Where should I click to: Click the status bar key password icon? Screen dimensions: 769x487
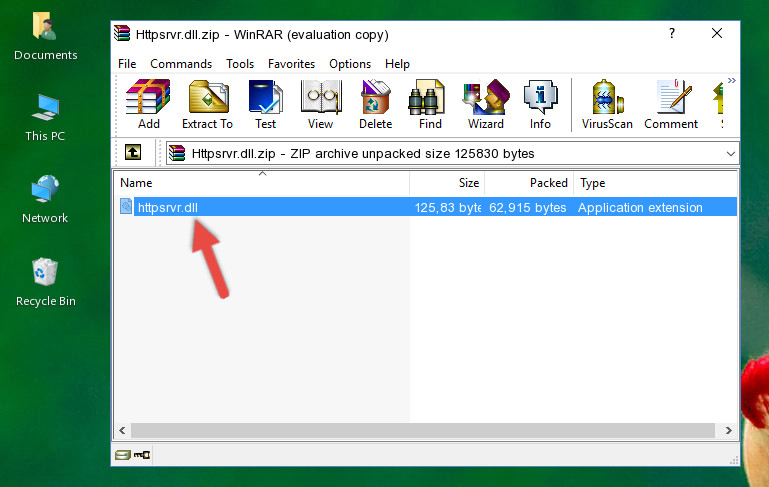click(142, 455)
